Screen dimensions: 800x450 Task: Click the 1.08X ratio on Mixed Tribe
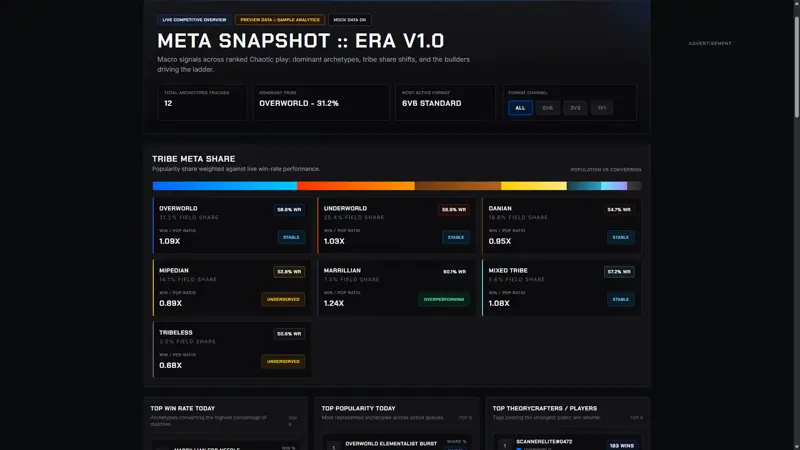(x=499, y=304)
